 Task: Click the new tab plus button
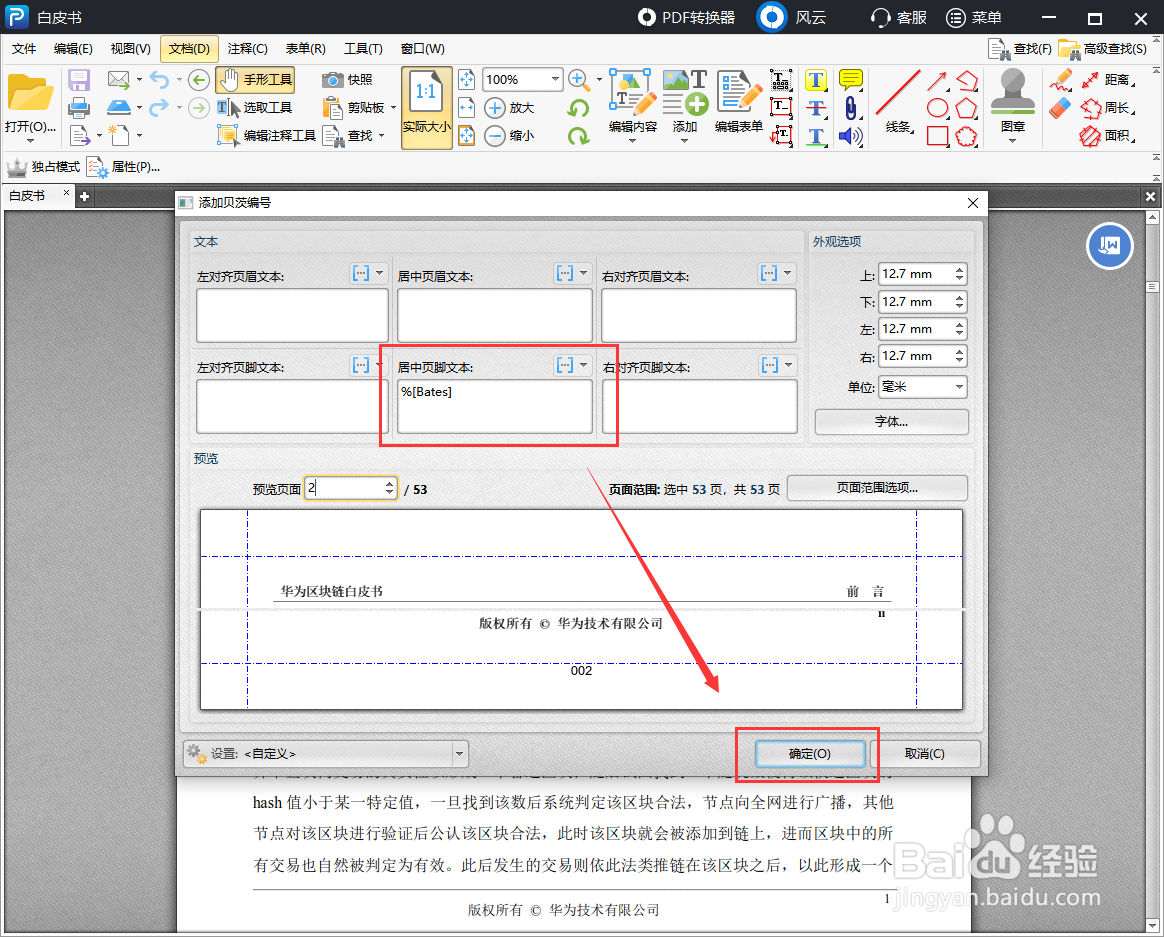[84, 196]
